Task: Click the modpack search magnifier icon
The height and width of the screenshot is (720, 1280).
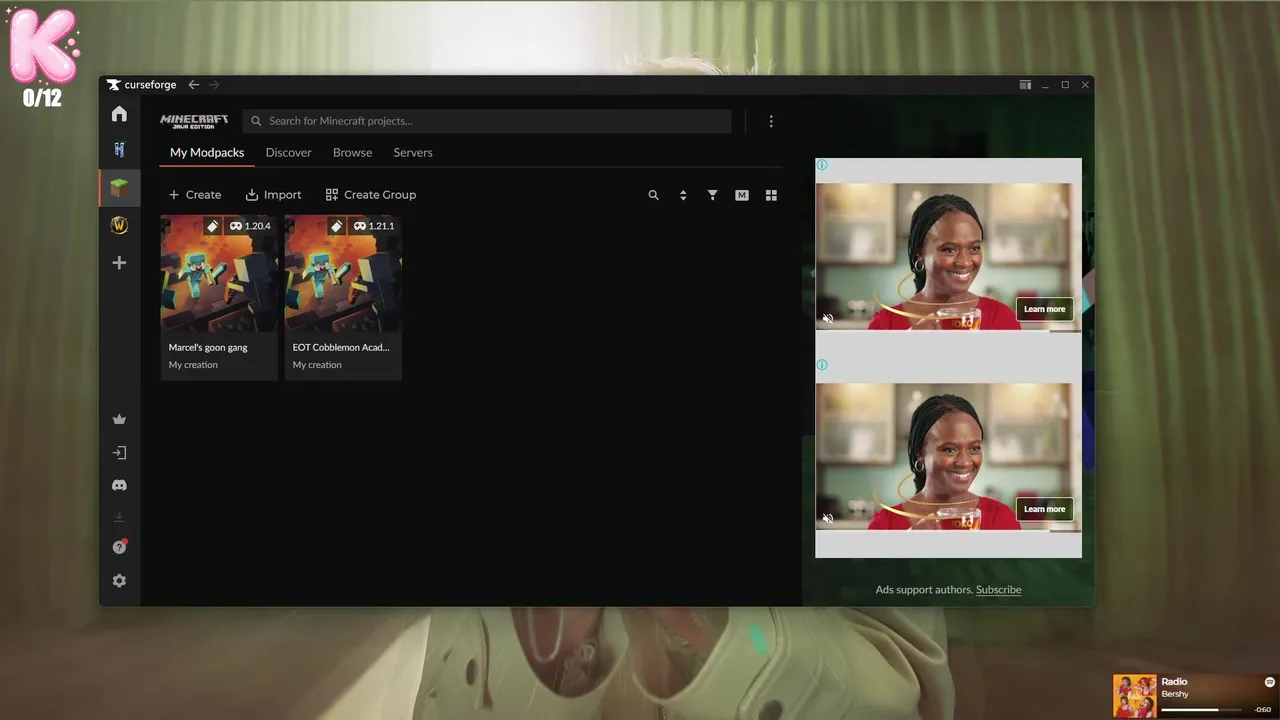Action: tap(654, 195)
